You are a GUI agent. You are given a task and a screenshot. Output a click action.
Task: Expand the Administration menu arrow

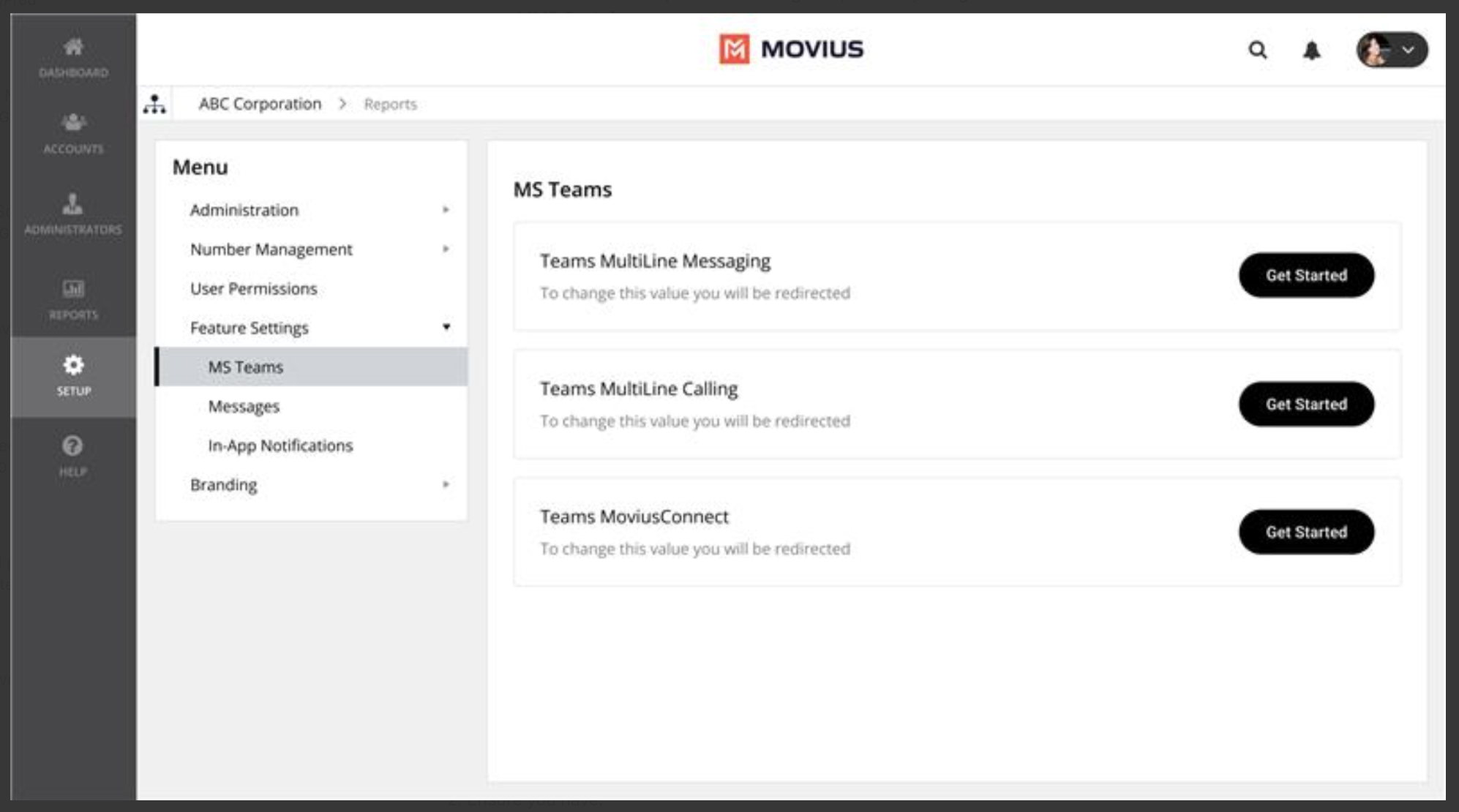coord(446,210)
